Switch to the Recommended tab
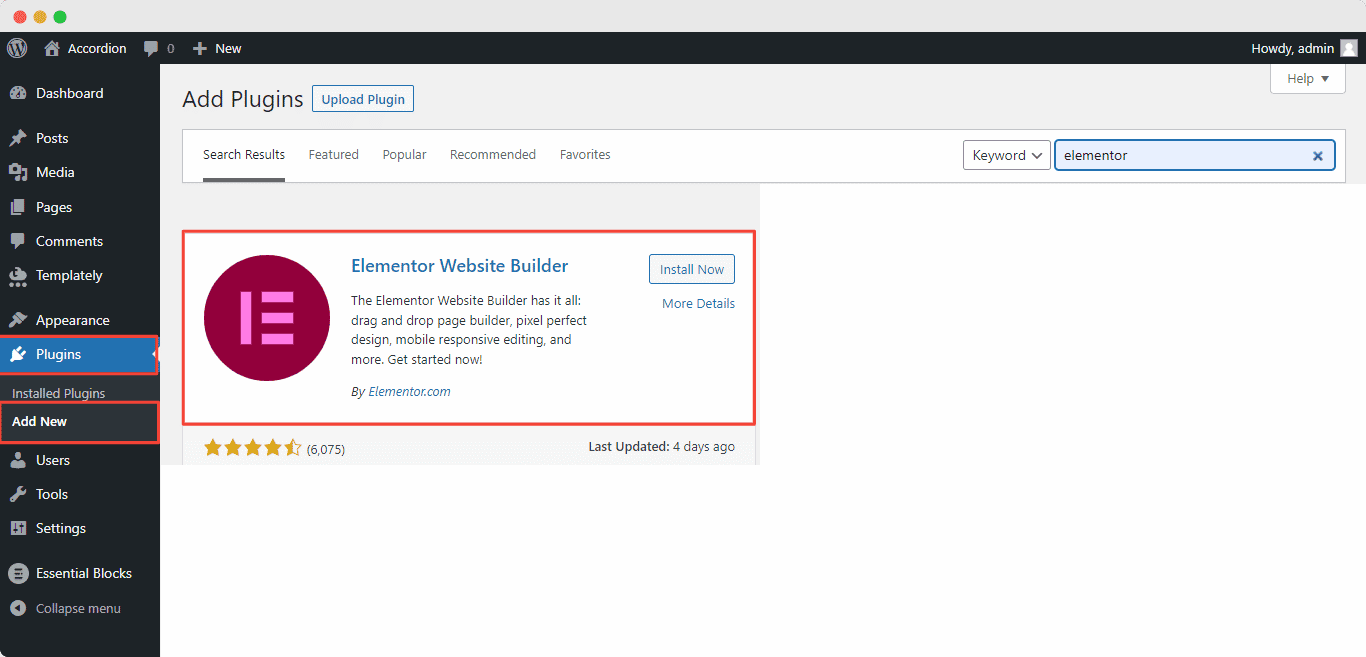Viewport: 1366px width, 657px height. (x=493, y=155)
